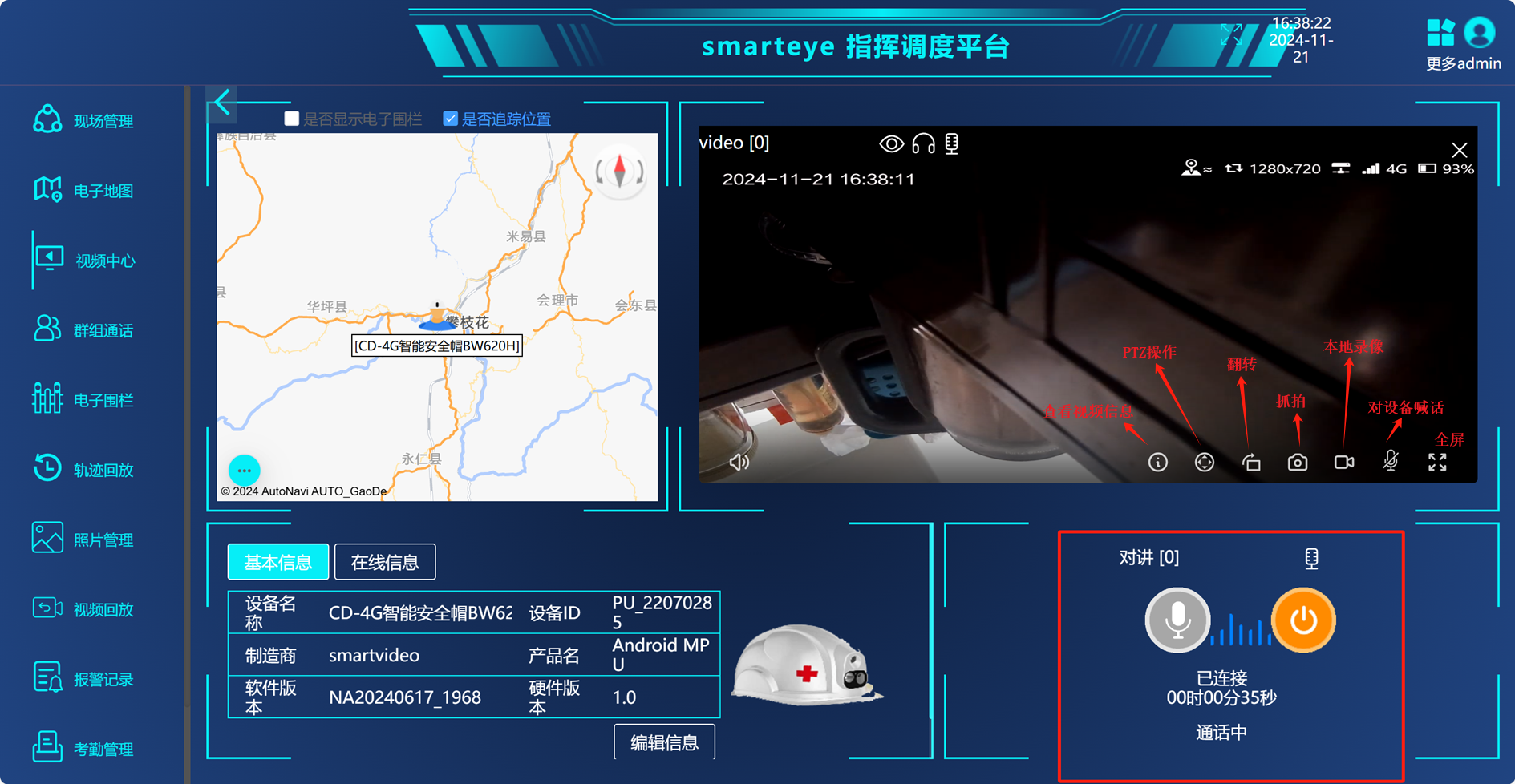Image resolution: width=1515 pixels, height=784 pixels.
Task: Take a snapshot with camera icon
Action: tap(1298, 463)
